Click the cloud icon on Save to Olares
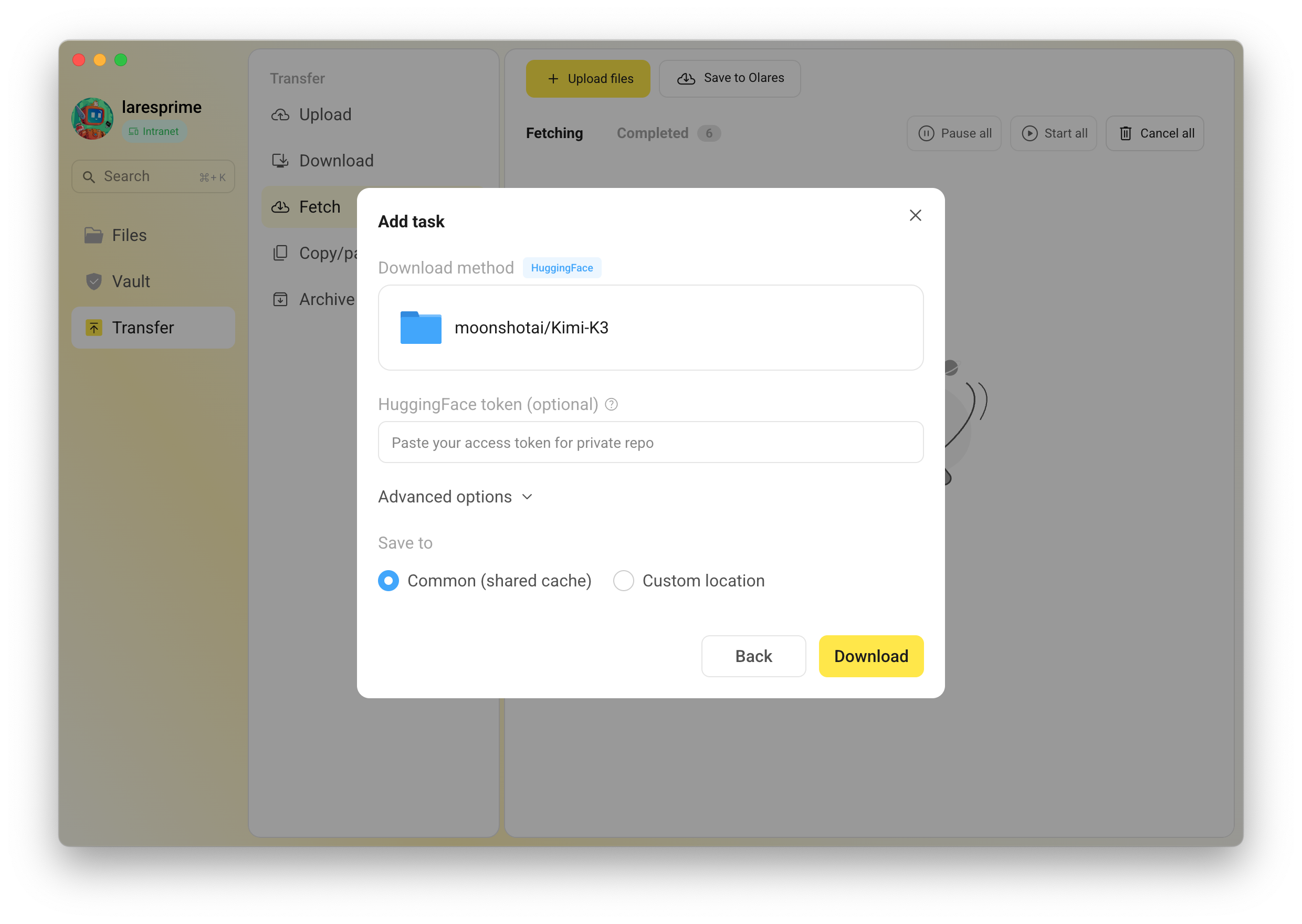The height and width of the screenshot is (924, 1302). (x=686, y=79)
